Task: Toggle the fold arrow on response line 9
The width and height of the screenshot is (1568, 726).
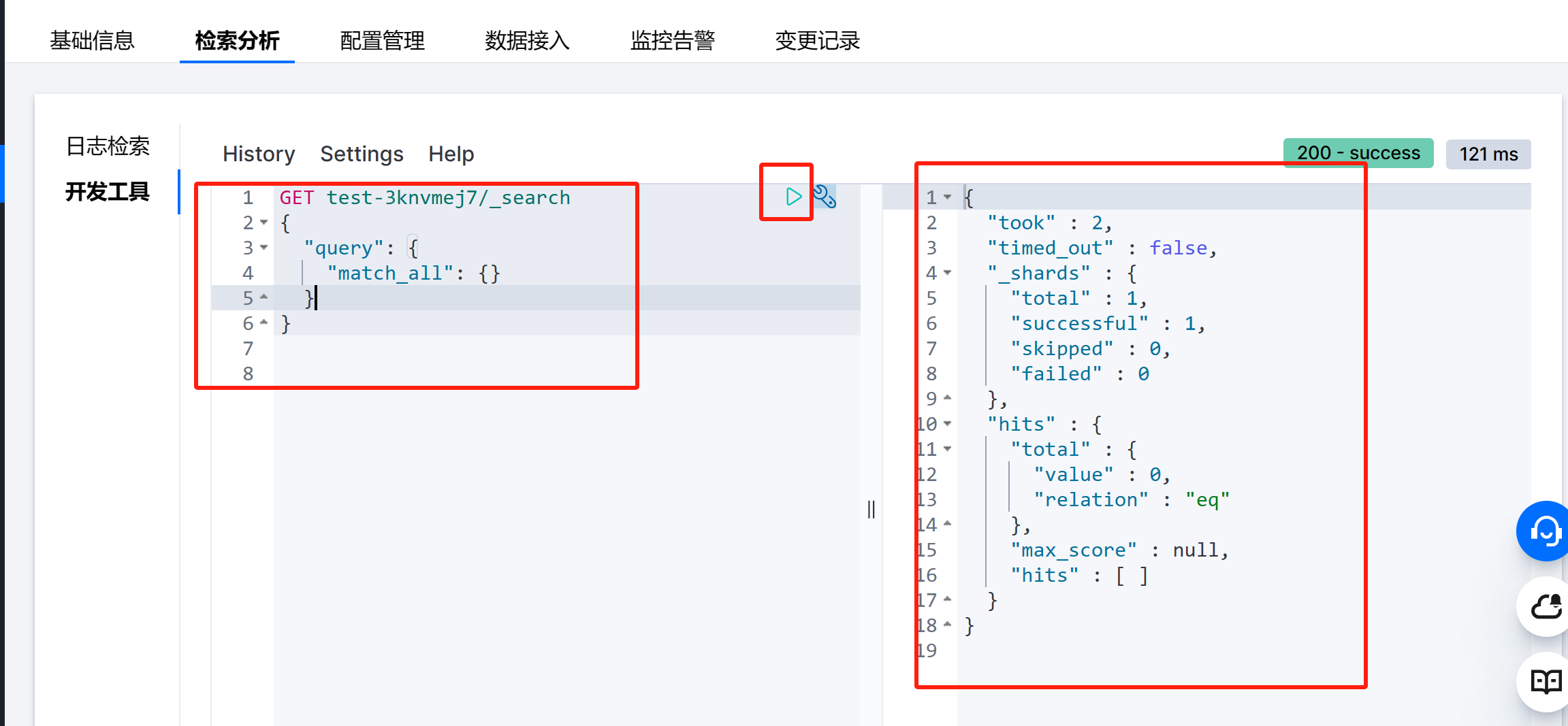Action: pyautogui.click(x=947, y=398)
